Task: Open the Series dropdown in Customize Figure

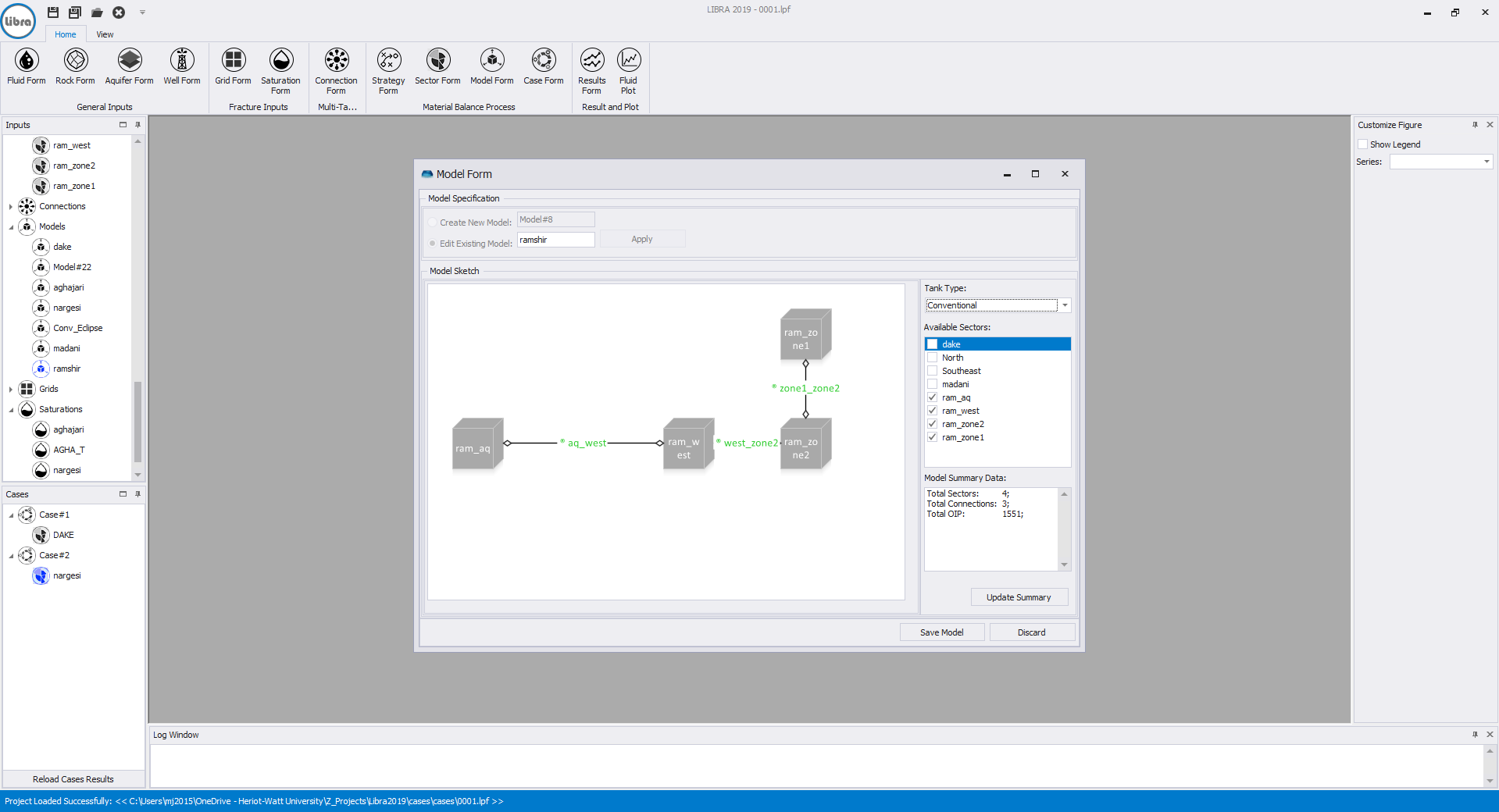Action: pos(1486,162)
